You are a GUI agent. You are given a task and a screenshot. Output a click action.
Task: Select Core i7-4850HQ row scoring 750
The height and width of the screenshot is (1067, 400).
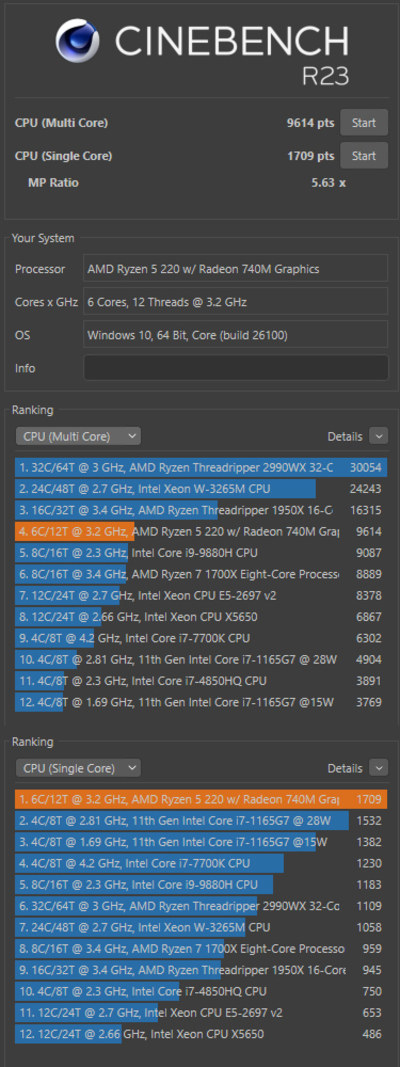[201, 991]
